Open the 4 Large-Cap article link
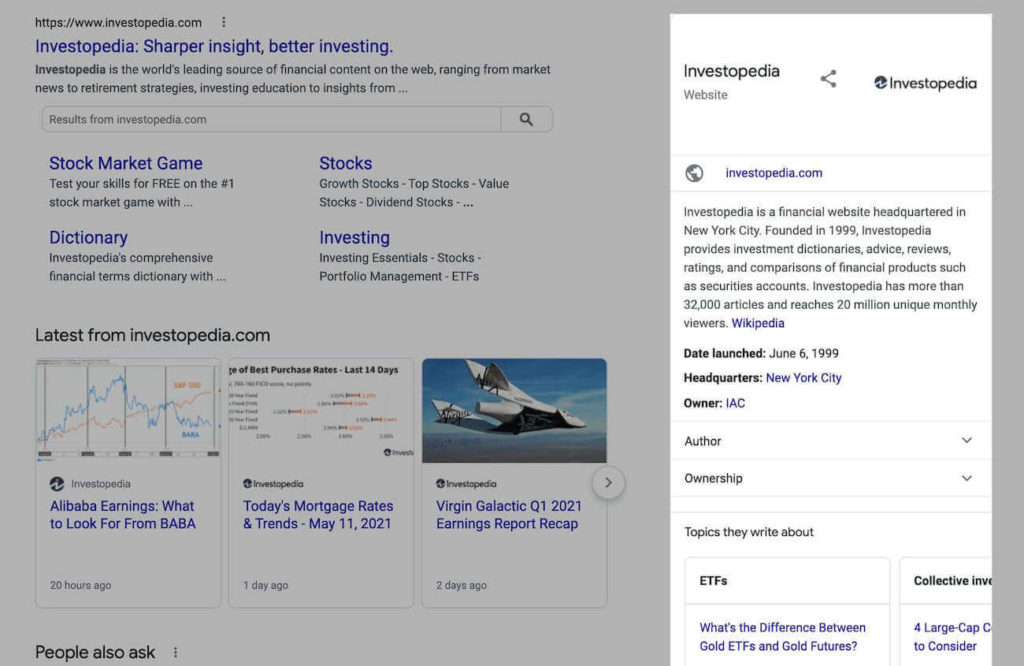This screenshot has height=666, width=1024. pyautogui.click(x=952, y=637)
